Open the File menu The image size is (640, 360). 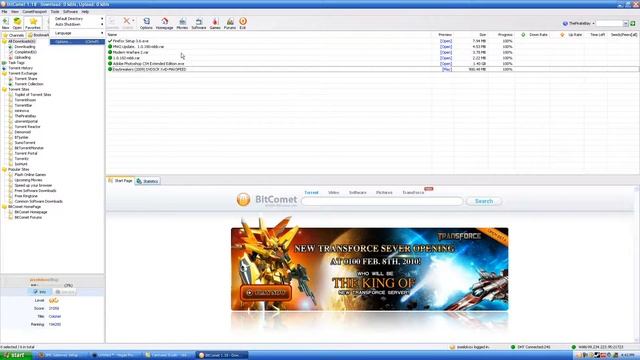pos(4,12)
